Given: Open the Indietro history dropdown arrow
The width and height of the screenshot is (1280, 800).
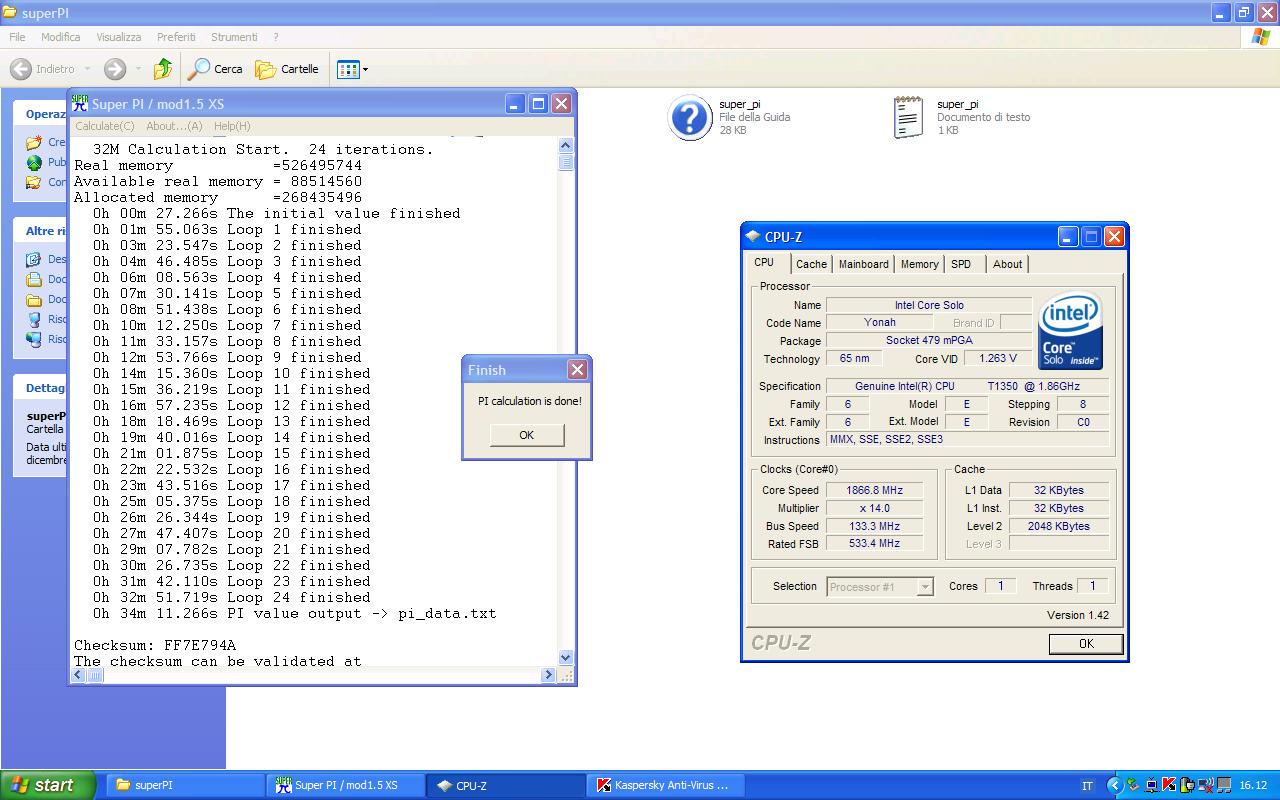Looking at the screenshot, I should coord(87,69).
